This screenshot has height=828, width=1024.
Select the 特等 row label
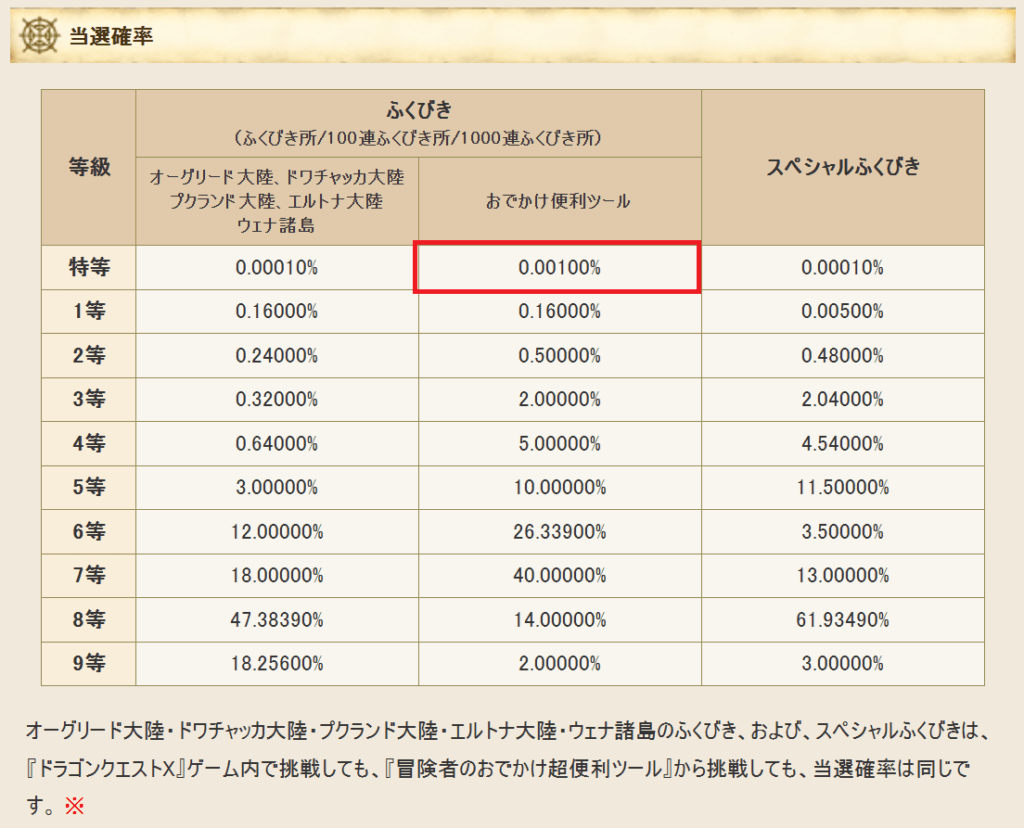coord(88,268)
